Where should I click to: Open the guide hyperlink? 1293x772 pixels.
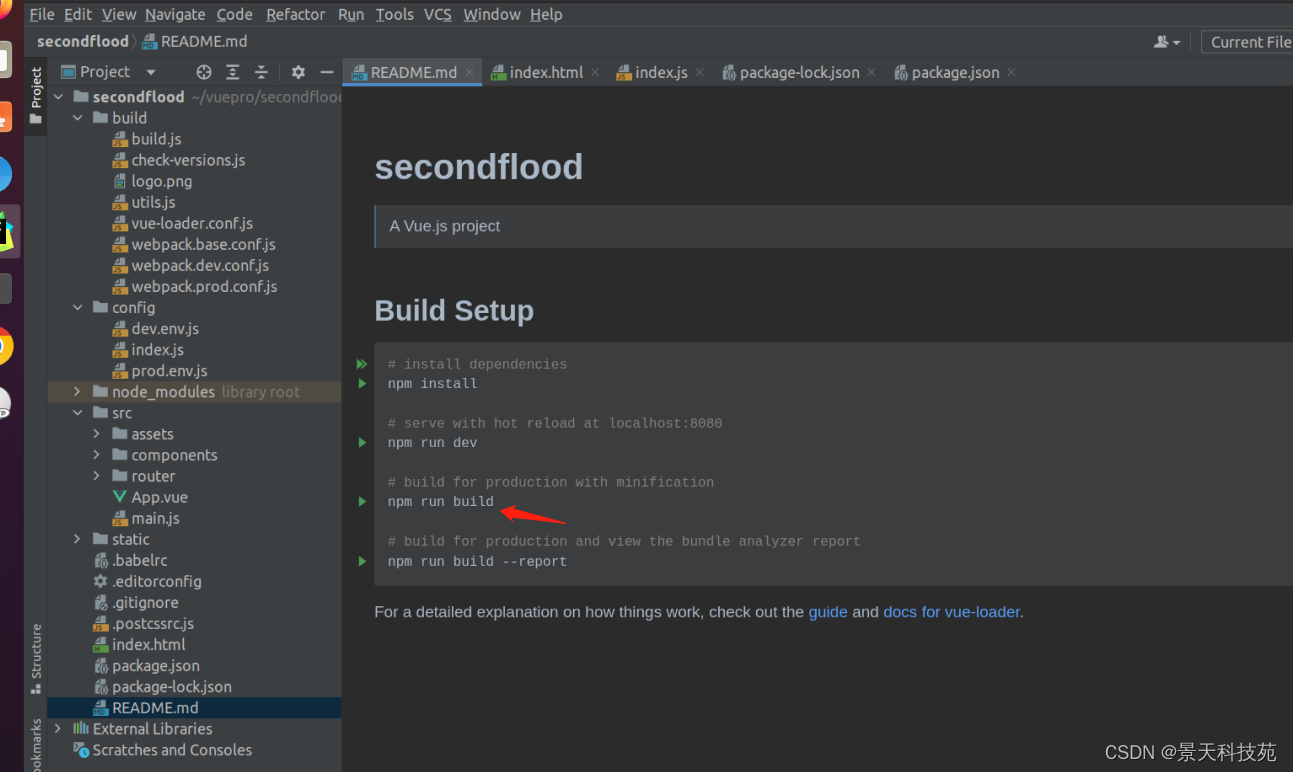point(827,612)
